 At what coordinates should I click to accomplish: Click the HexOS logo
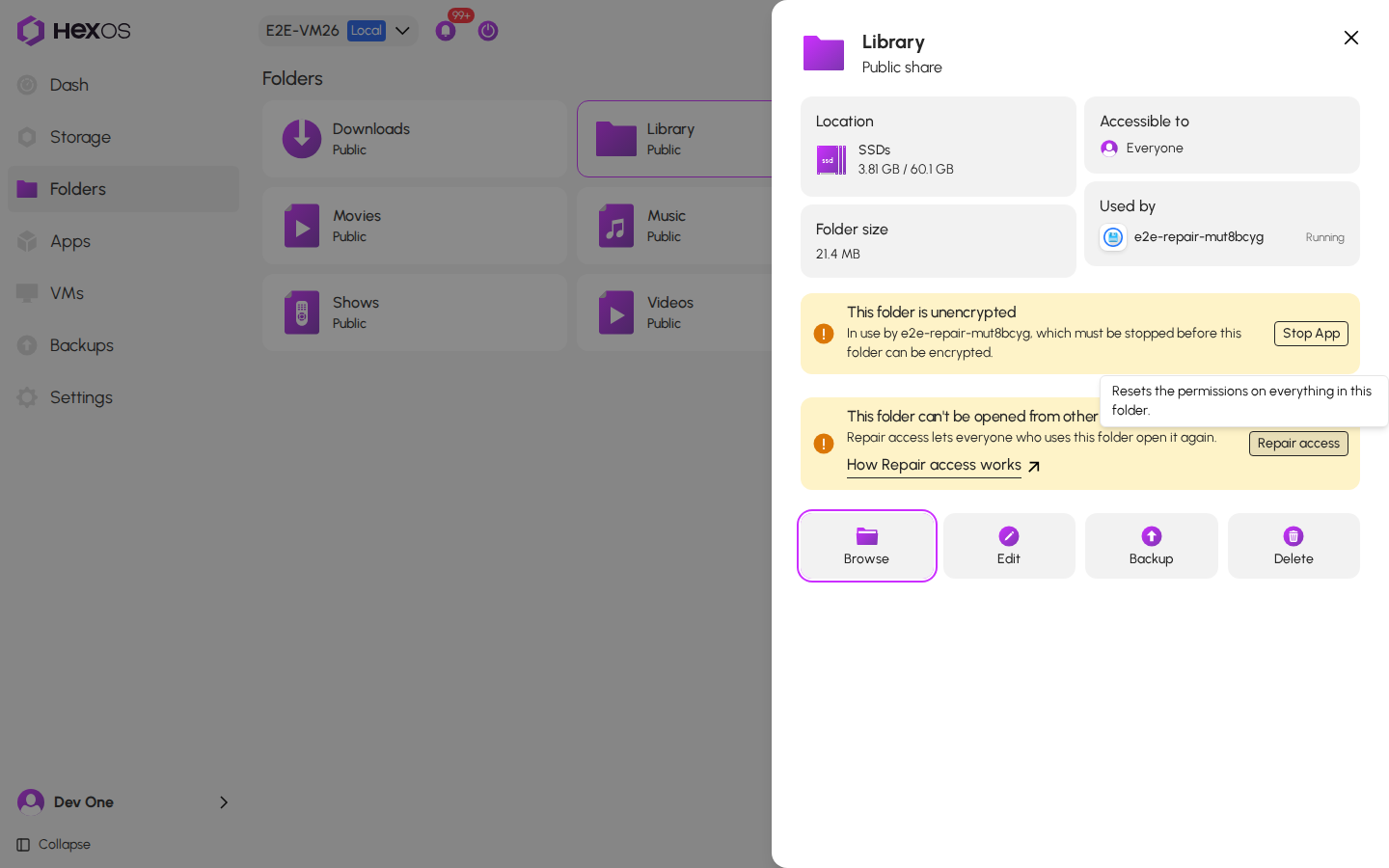73,31
